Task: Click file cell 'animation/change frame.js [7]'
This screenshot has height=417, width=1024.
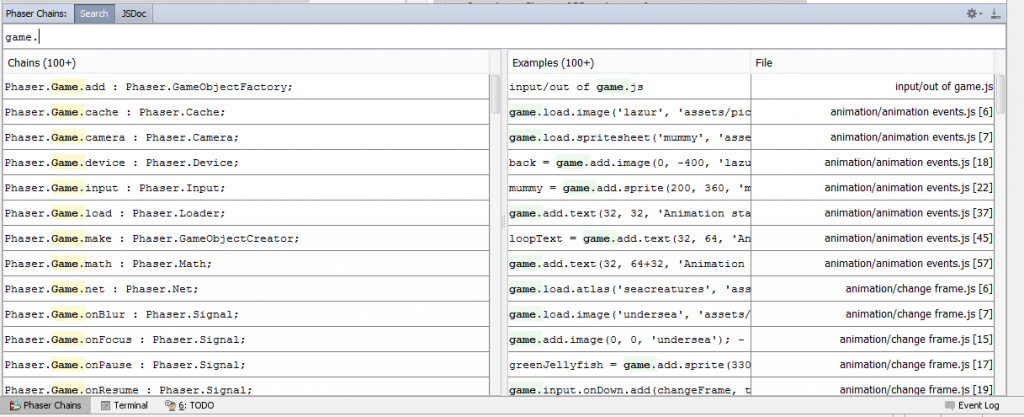Action: pos(872,315)
